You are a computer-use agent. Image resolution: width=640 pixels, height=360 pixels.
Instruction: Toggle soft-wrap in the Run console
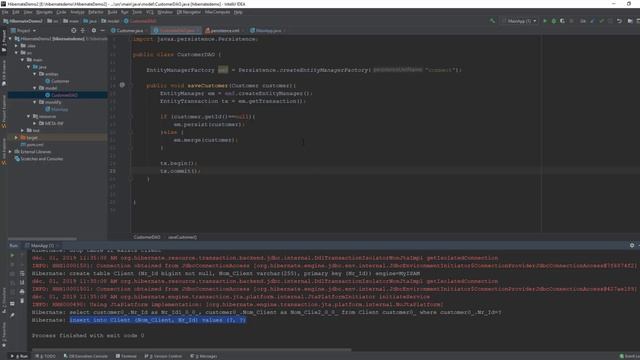click(22, 273)
